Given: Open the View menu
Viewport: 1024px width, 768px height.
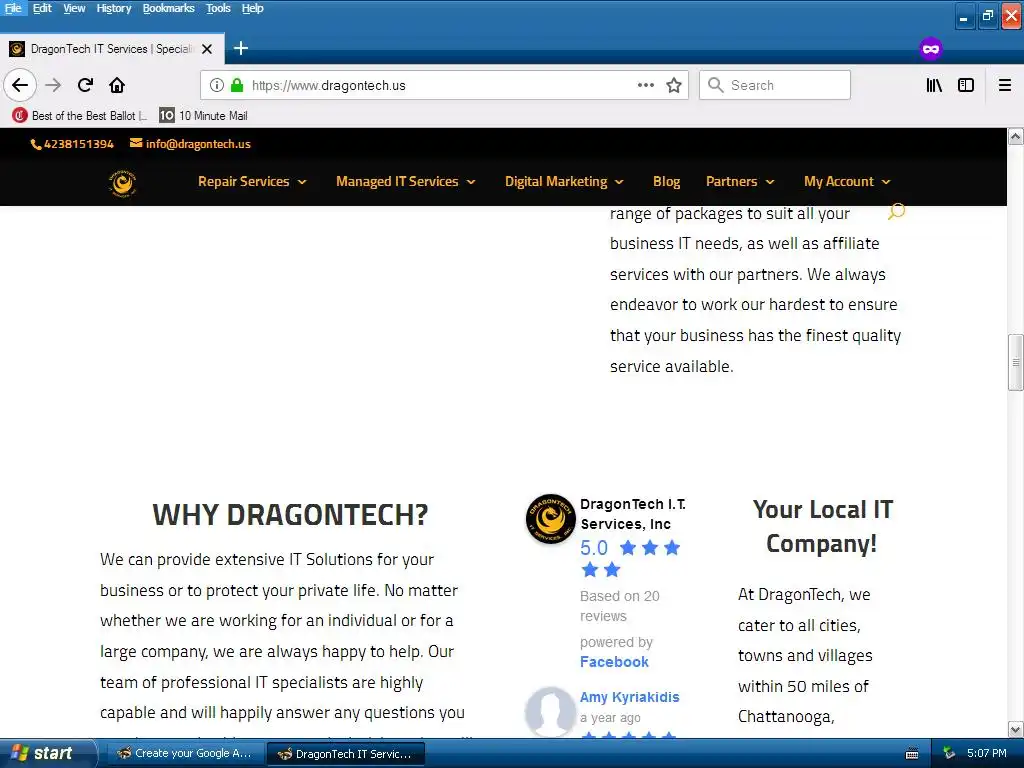Looking at the screenshot, I should (74, 8).
